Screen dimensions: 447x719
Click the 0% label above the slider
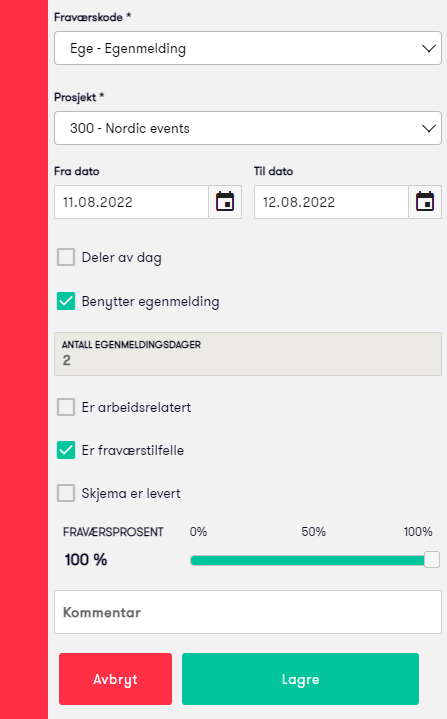[199, 532]
